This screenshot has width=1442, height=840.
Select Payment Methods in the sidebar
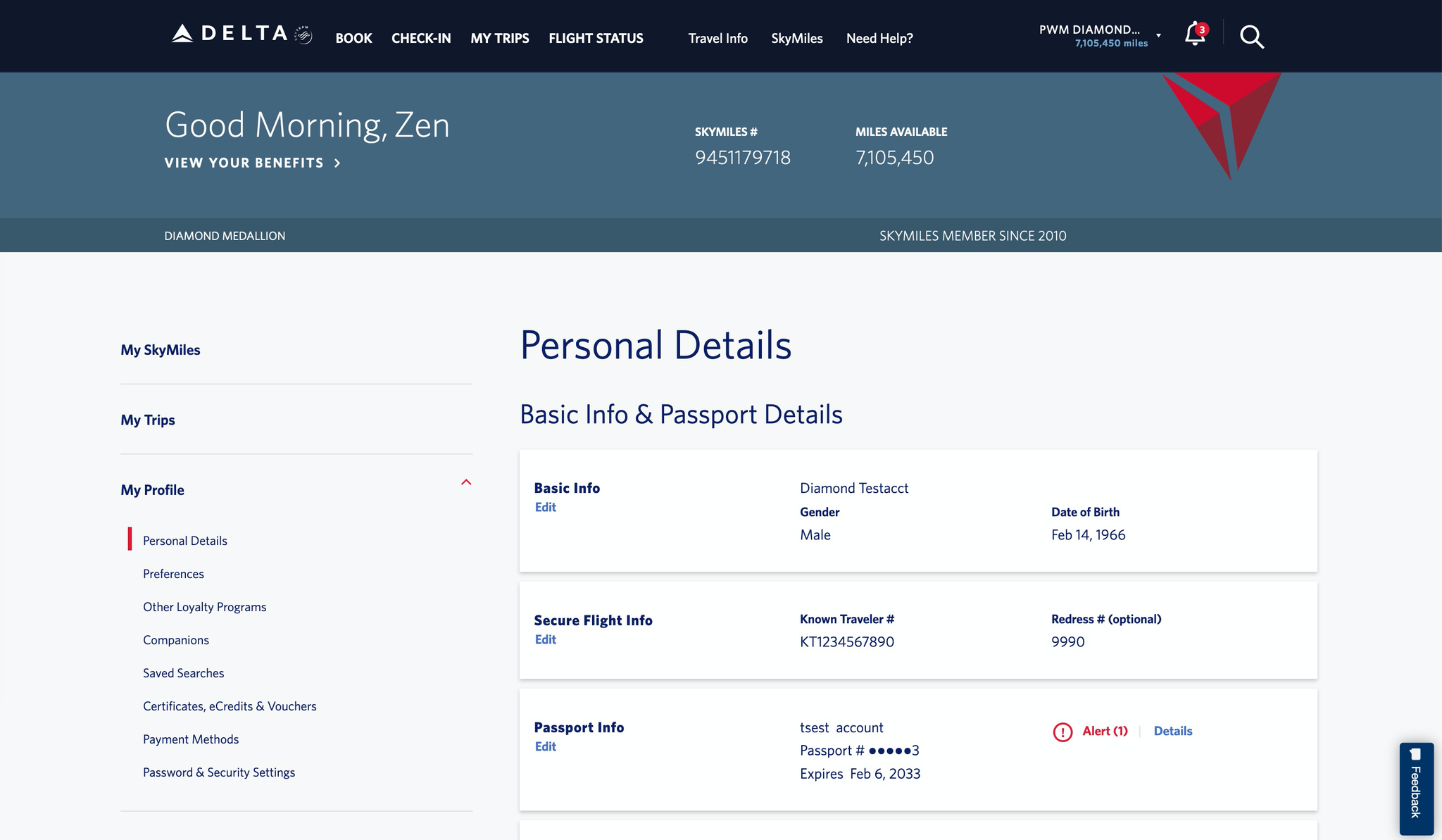[x=190, y=739]
